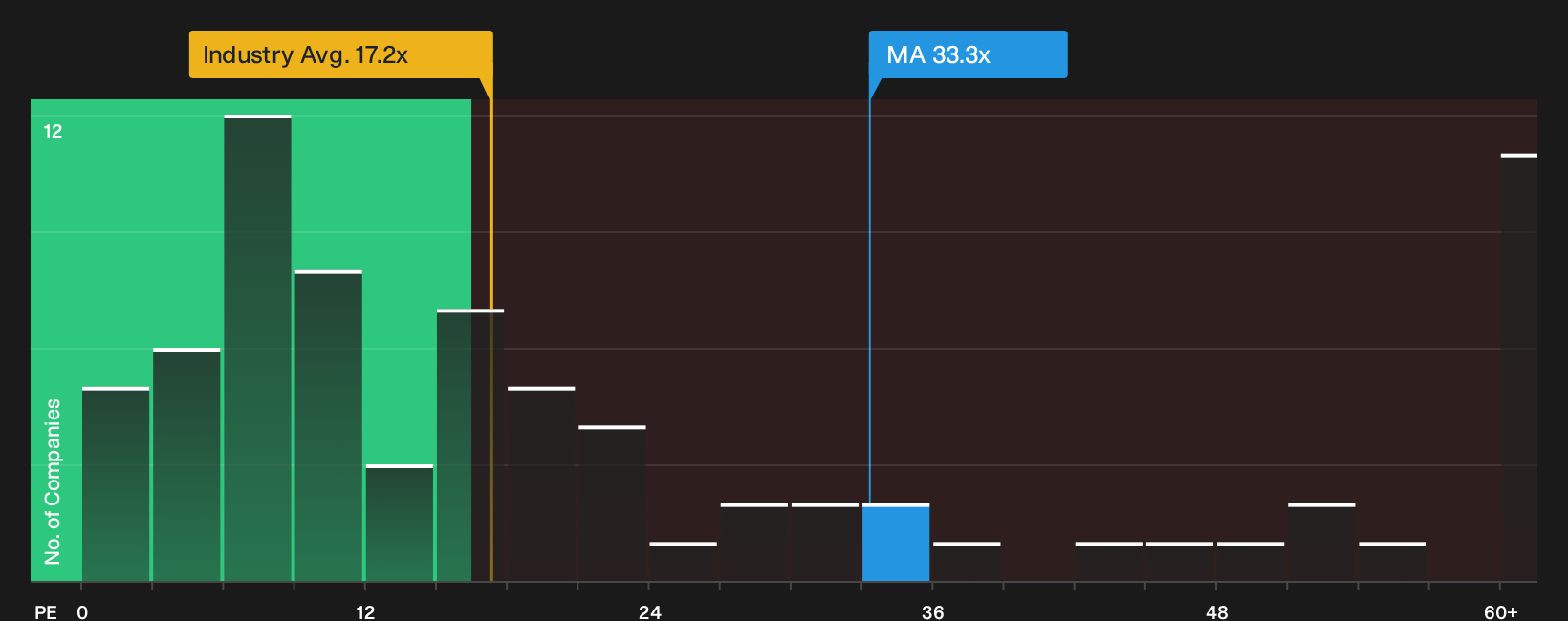Click the MA 33.3x label
The width and height of the screenshot is (1568, 621).
(x=968, y=54)
